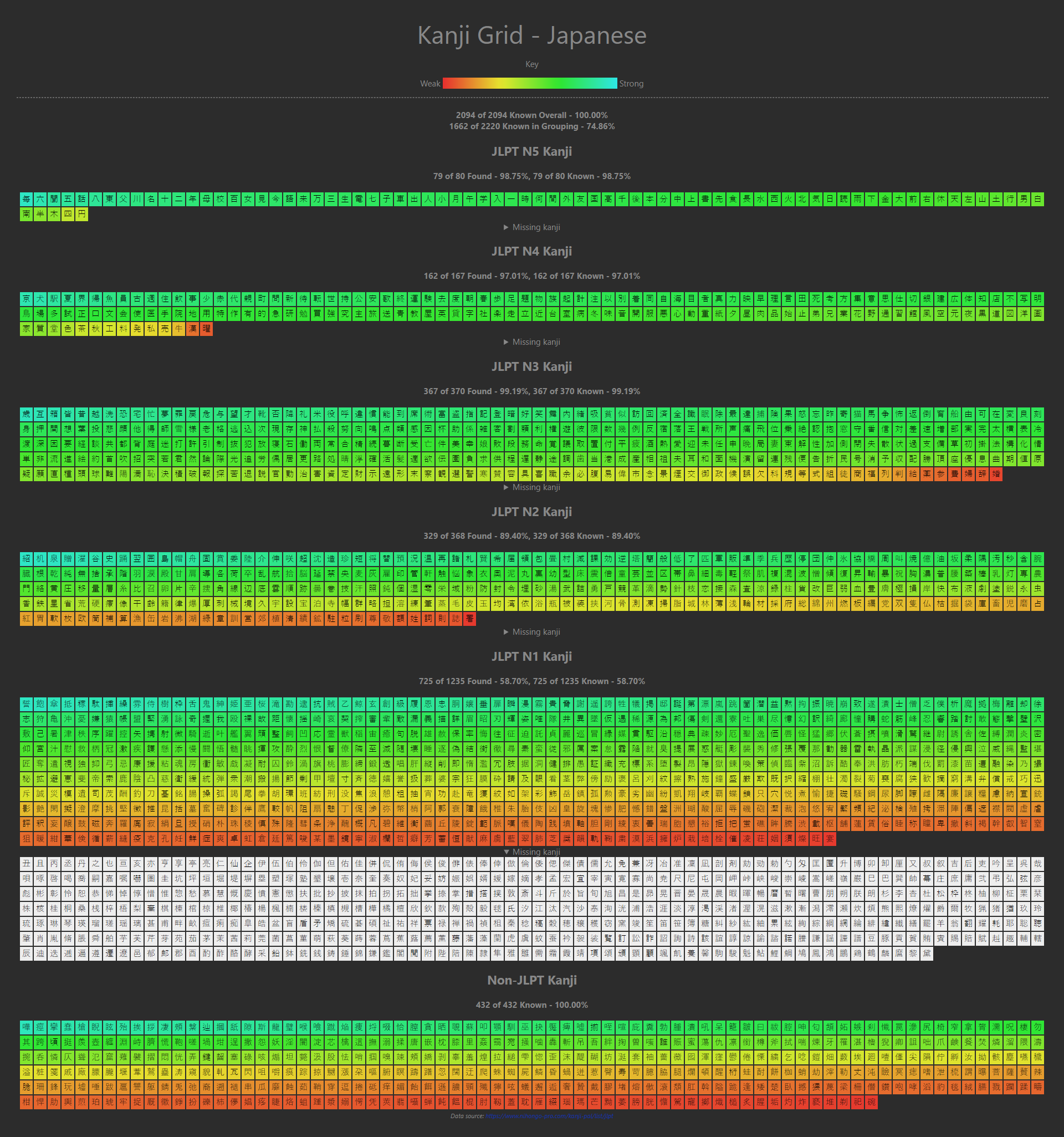Click the 島 kanji tile

(x=165, y=559)
